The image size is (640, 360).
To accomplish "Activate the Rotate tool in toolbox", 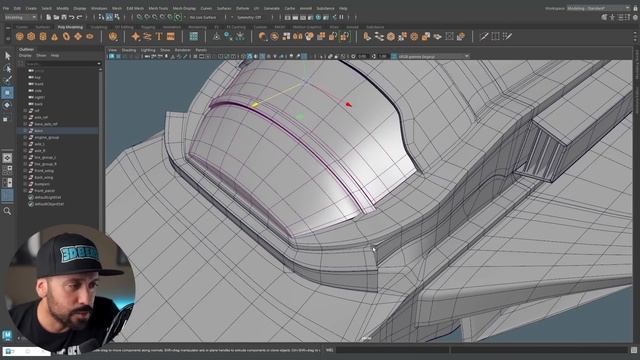I will (7, 106).
